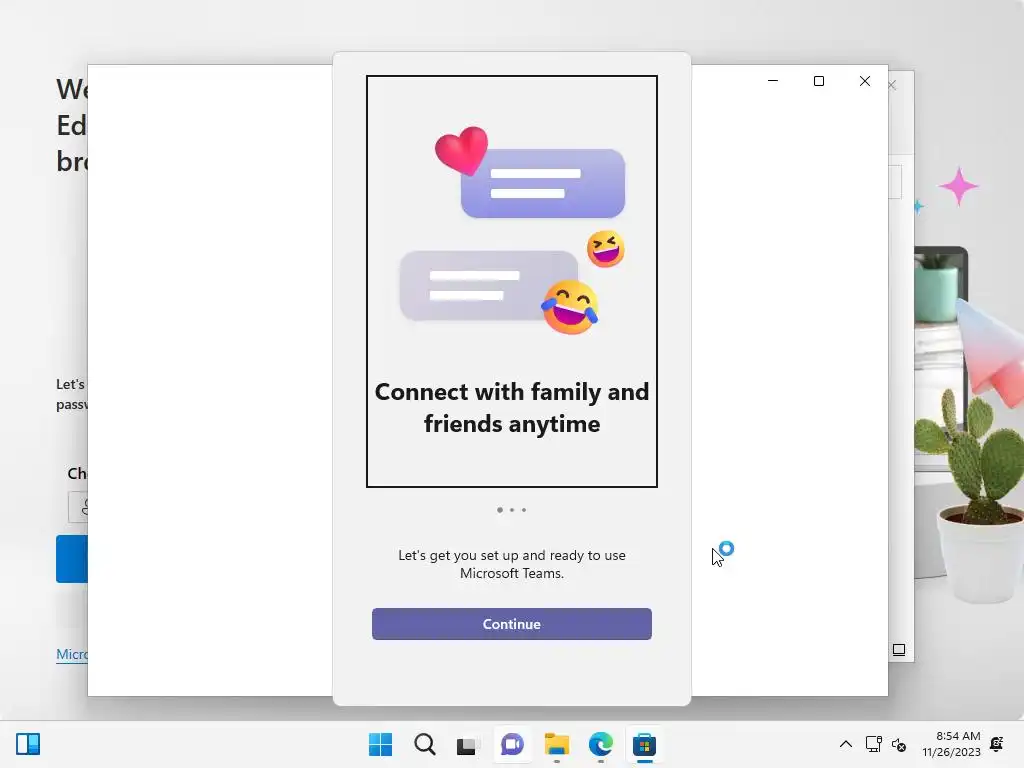The height and width of the screenshot is (768, 1024).
Task: Minimize the white background window
Action: click(x=773, y=81)
